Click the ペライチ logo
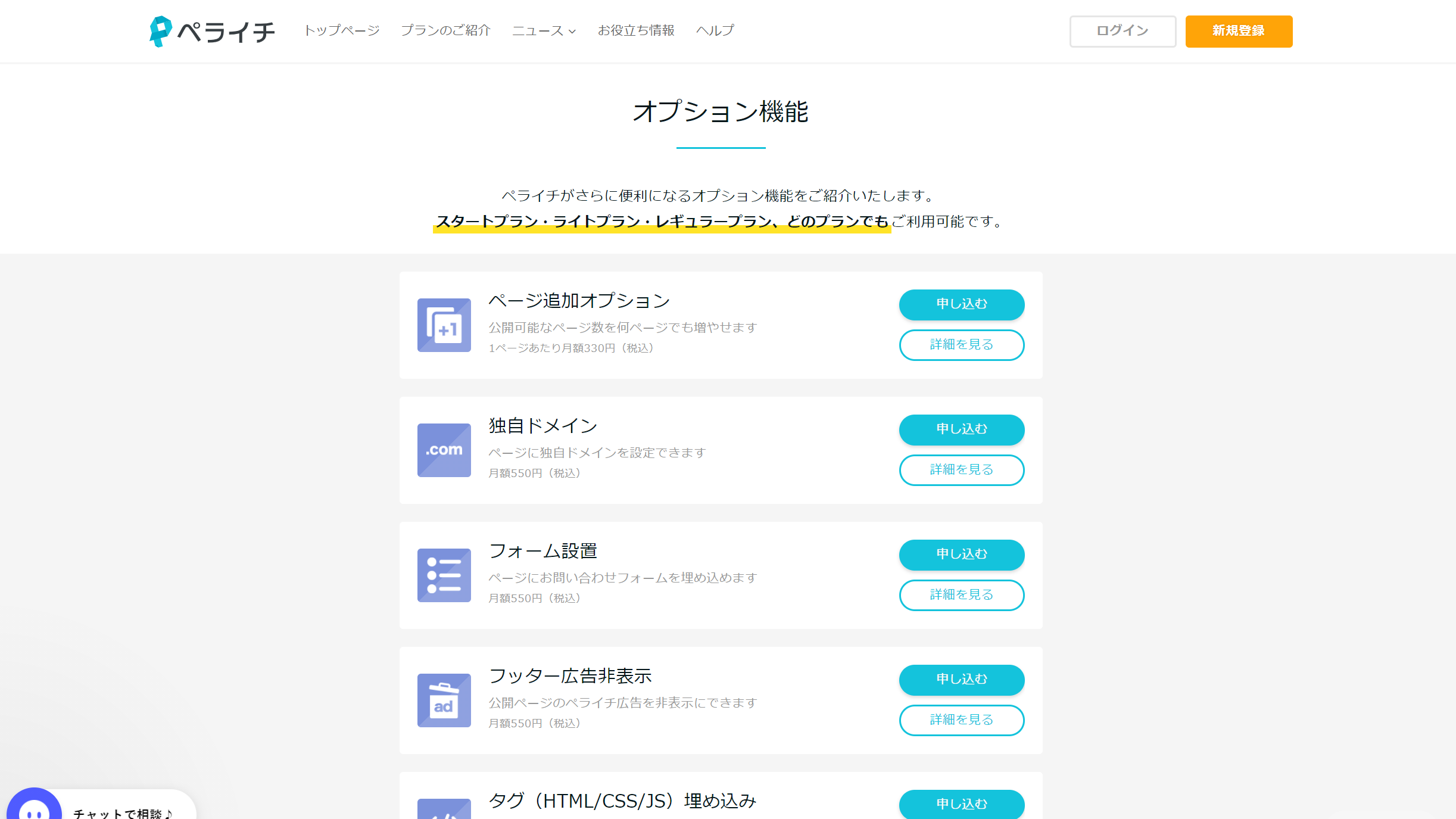Image resolution: width=1456 pixels, height=819 pixels. pyautogui.click(x=212, y=31)
